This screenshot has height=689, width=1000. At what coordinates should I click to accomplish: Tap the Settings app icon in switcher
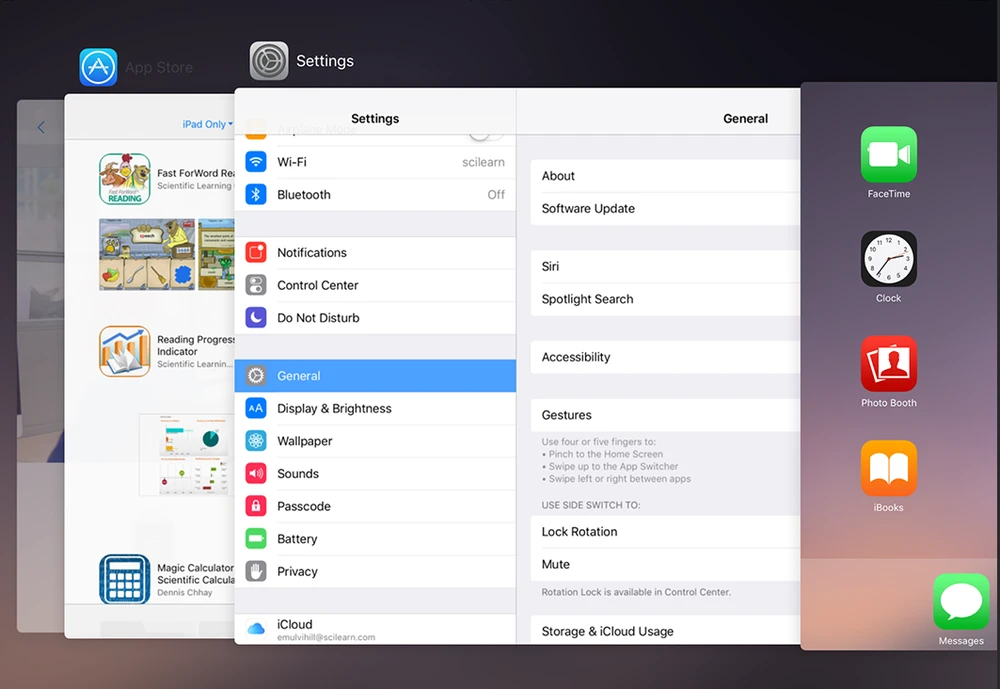click(269, 61)
